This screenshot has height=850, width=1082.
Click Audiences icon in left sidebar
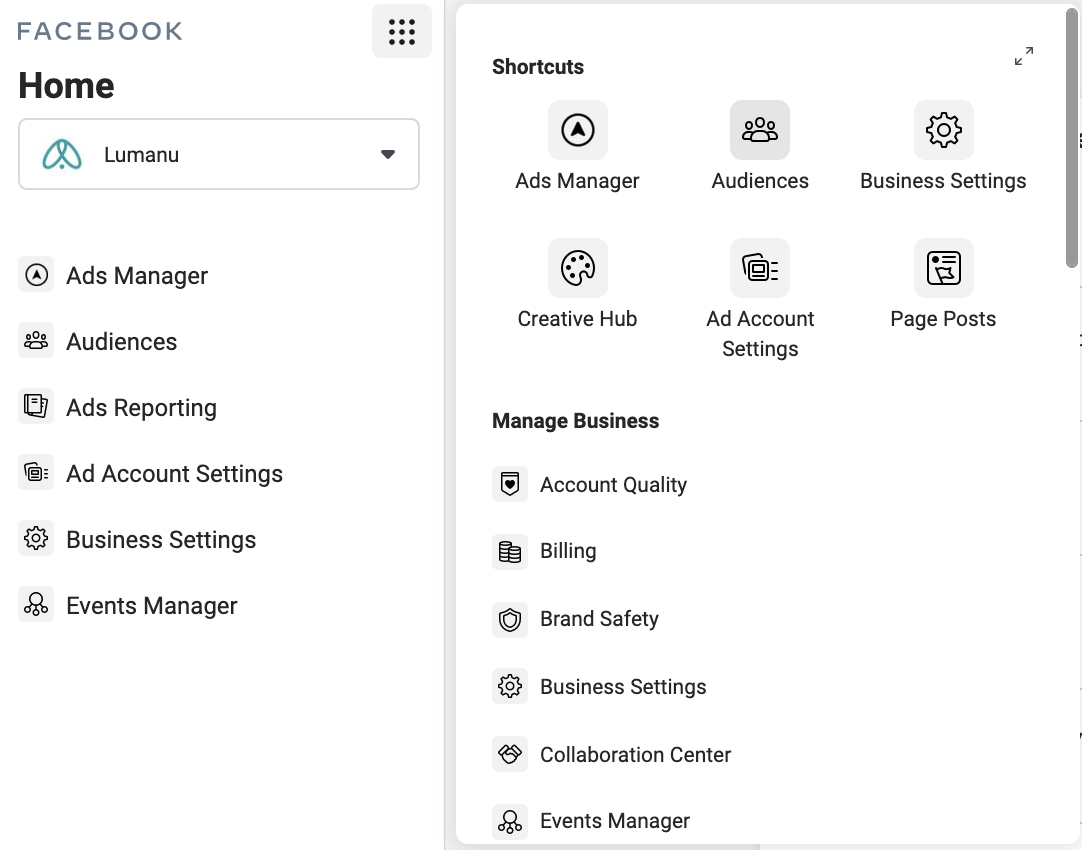point(36,341)
